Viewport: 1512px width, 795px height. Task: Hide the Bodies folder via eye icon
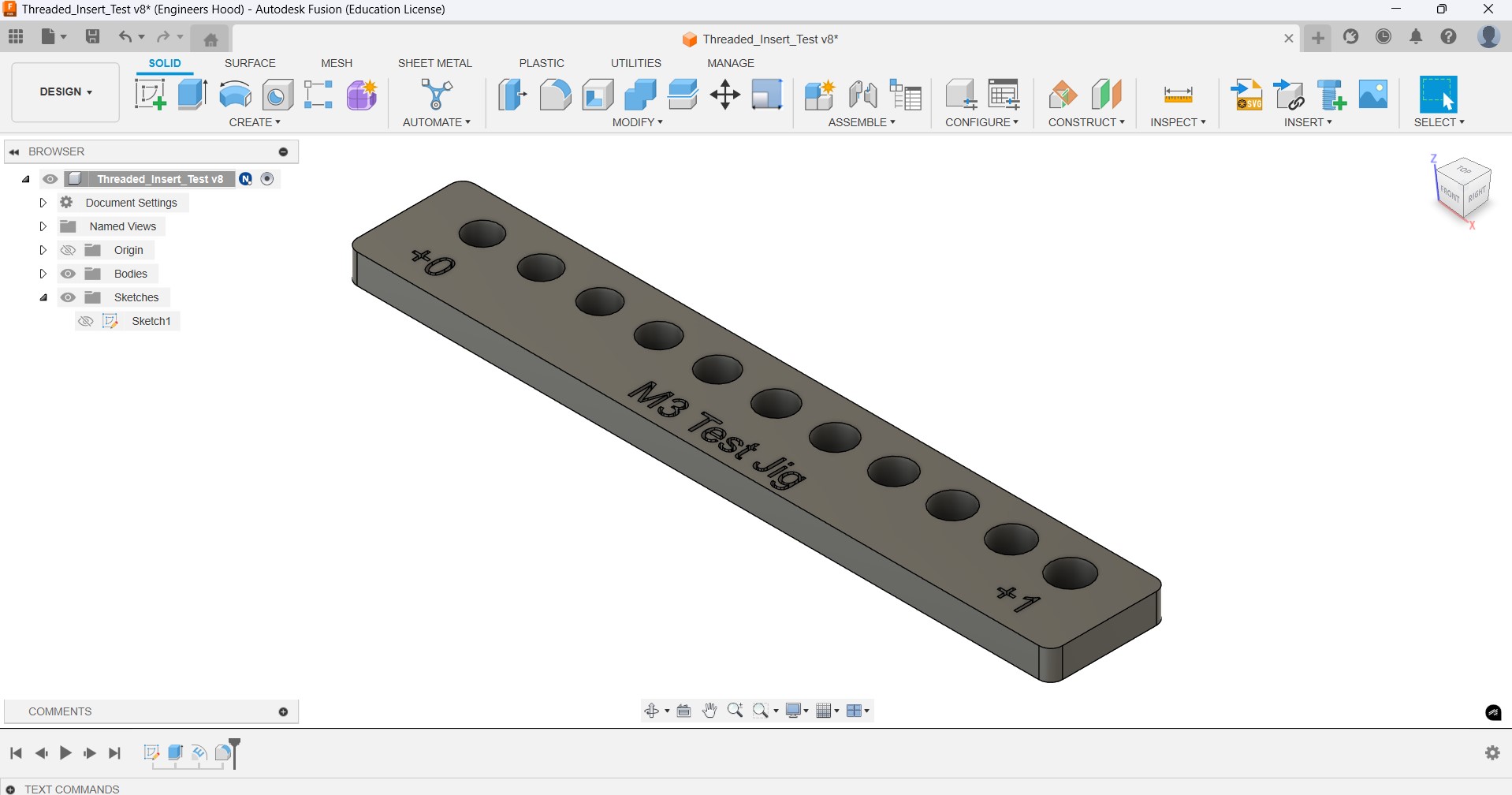pyautogui.click(x=68, y=274)
